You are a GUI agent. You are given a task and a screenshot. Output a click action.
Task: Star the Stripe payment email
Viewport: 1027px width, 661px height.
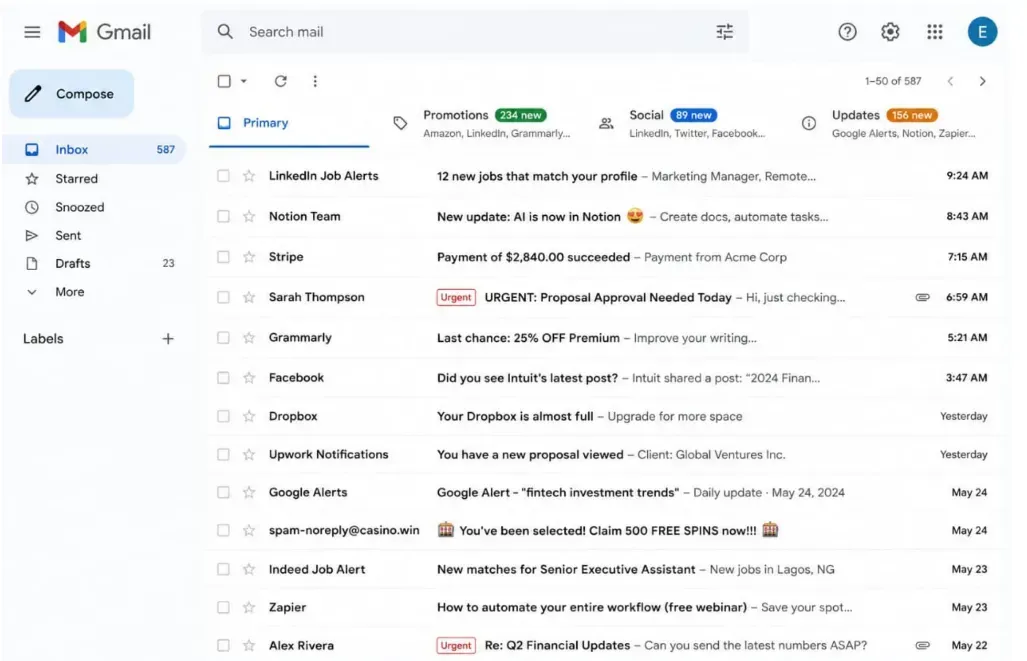tap(249, 257)
